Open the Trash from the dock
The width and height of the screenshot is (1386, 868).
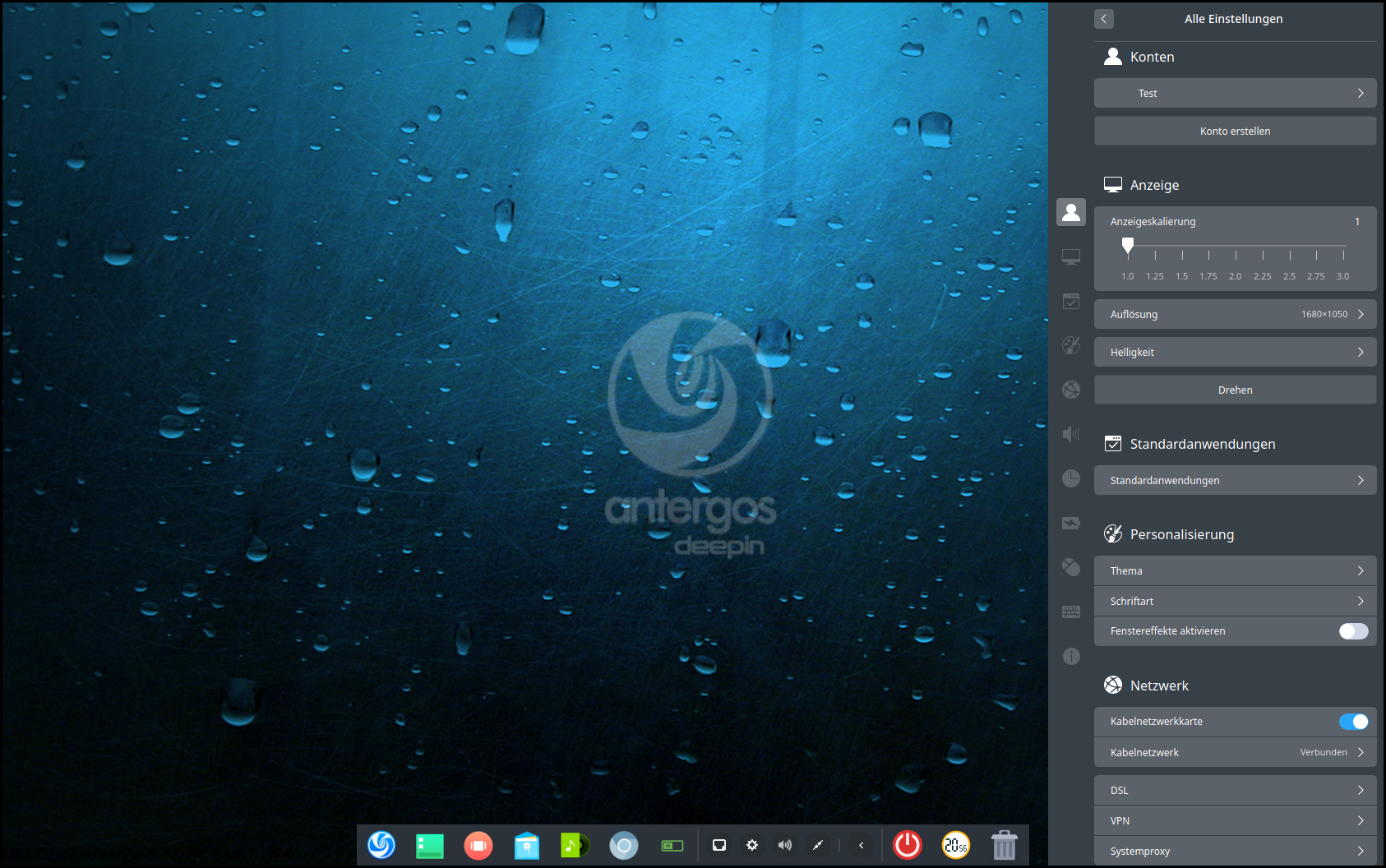[x=1004, y=844]
